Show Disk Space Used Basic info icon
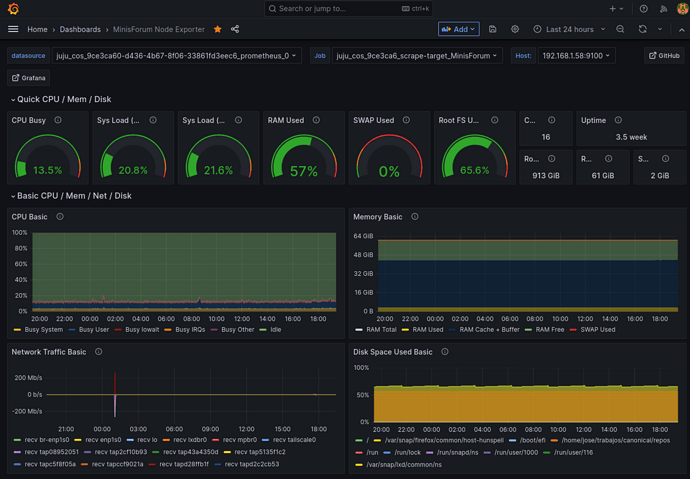The width and height of the screenshot is (690, 479). (445, 351)
